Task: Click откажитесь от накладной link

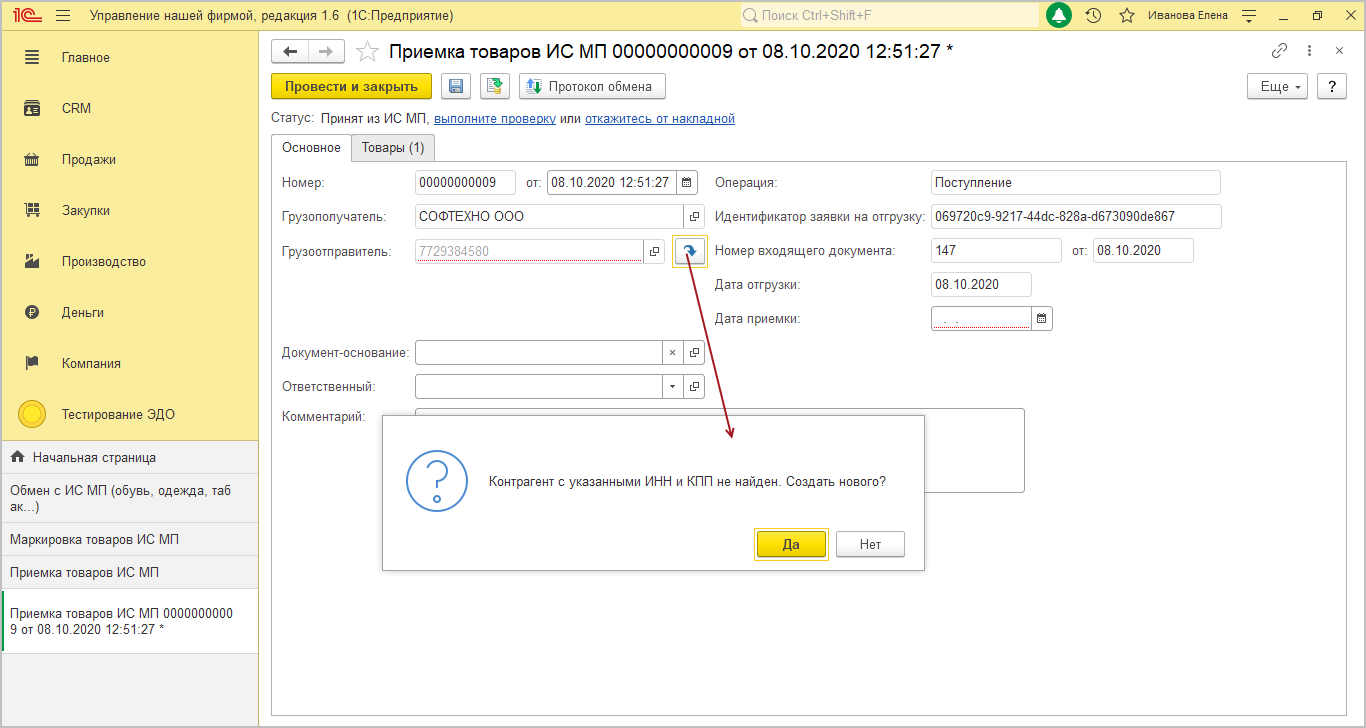Action: click(660, 118)
